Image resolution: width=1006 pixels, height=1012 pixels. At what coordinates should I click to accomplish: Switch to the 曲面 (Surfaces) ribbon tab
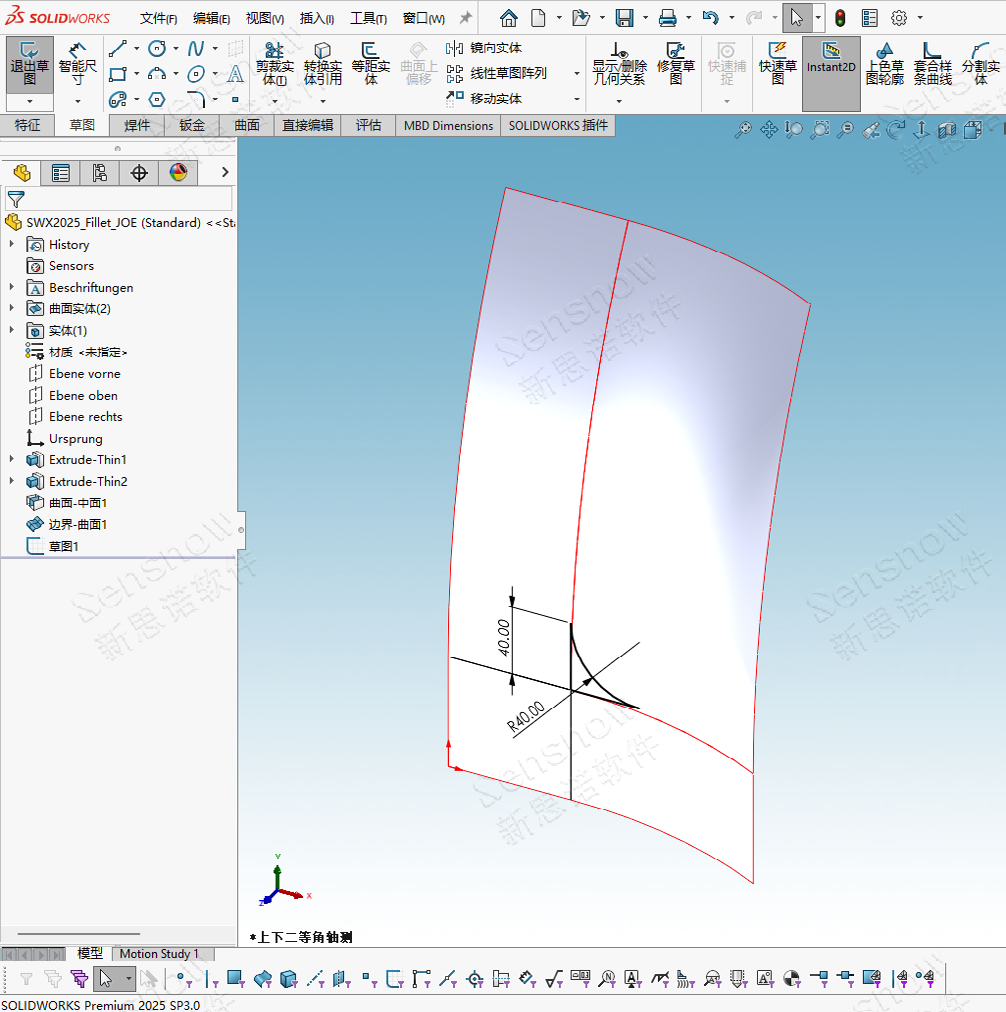pyautogui.click(x=247, y=125)
